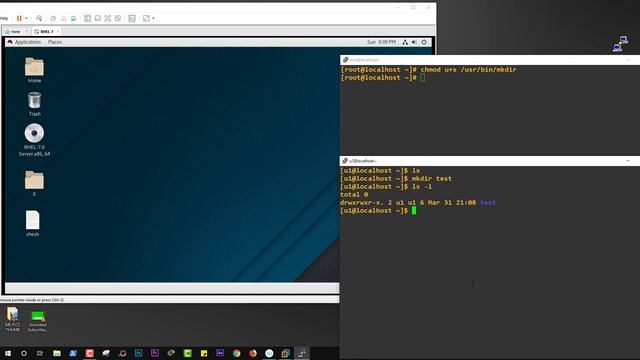Click the green cursor in u1 terminal
Viewport: 640px width, 360px height.
pos(414,211)
